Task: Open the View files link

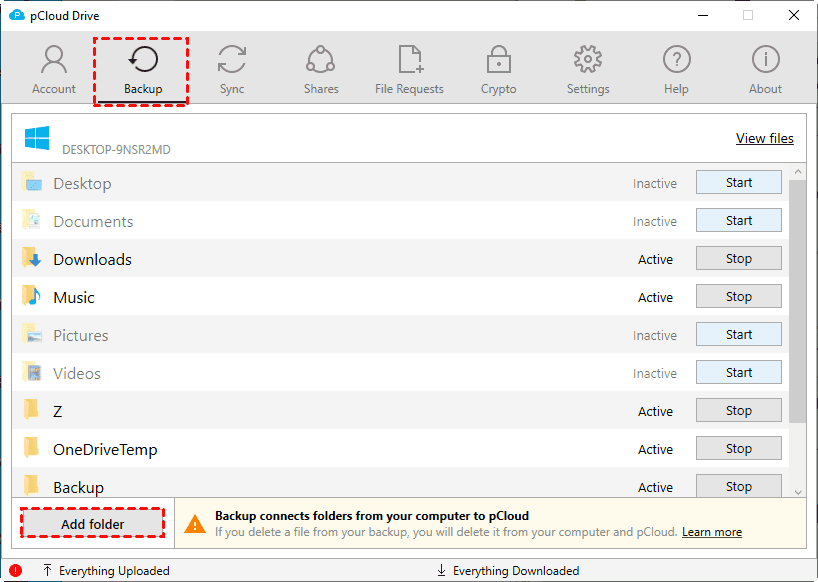Action: coord(765,138)
